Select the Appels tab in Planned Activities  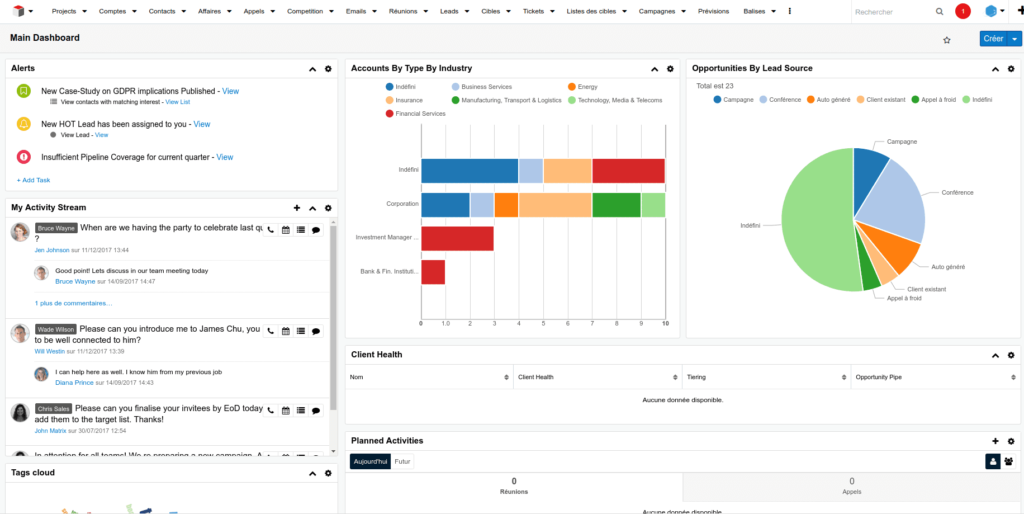click(851, 486)
